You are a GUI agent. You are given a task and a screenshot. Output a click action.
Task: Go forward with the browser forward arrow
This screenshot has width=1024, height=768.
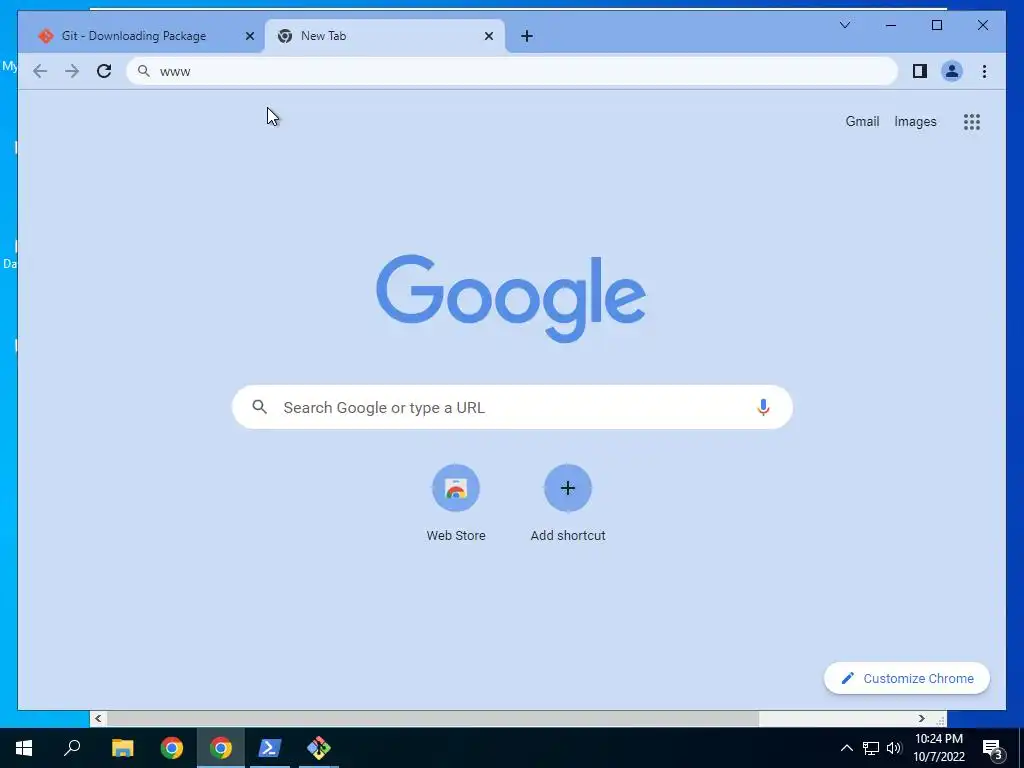point(72,71)
